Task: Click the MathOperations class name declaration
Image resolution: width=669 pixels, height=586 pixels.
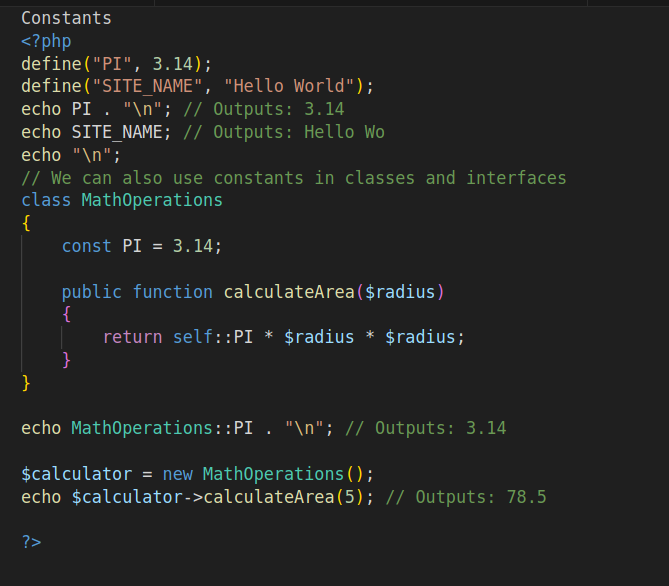Action: pos(152,201)
